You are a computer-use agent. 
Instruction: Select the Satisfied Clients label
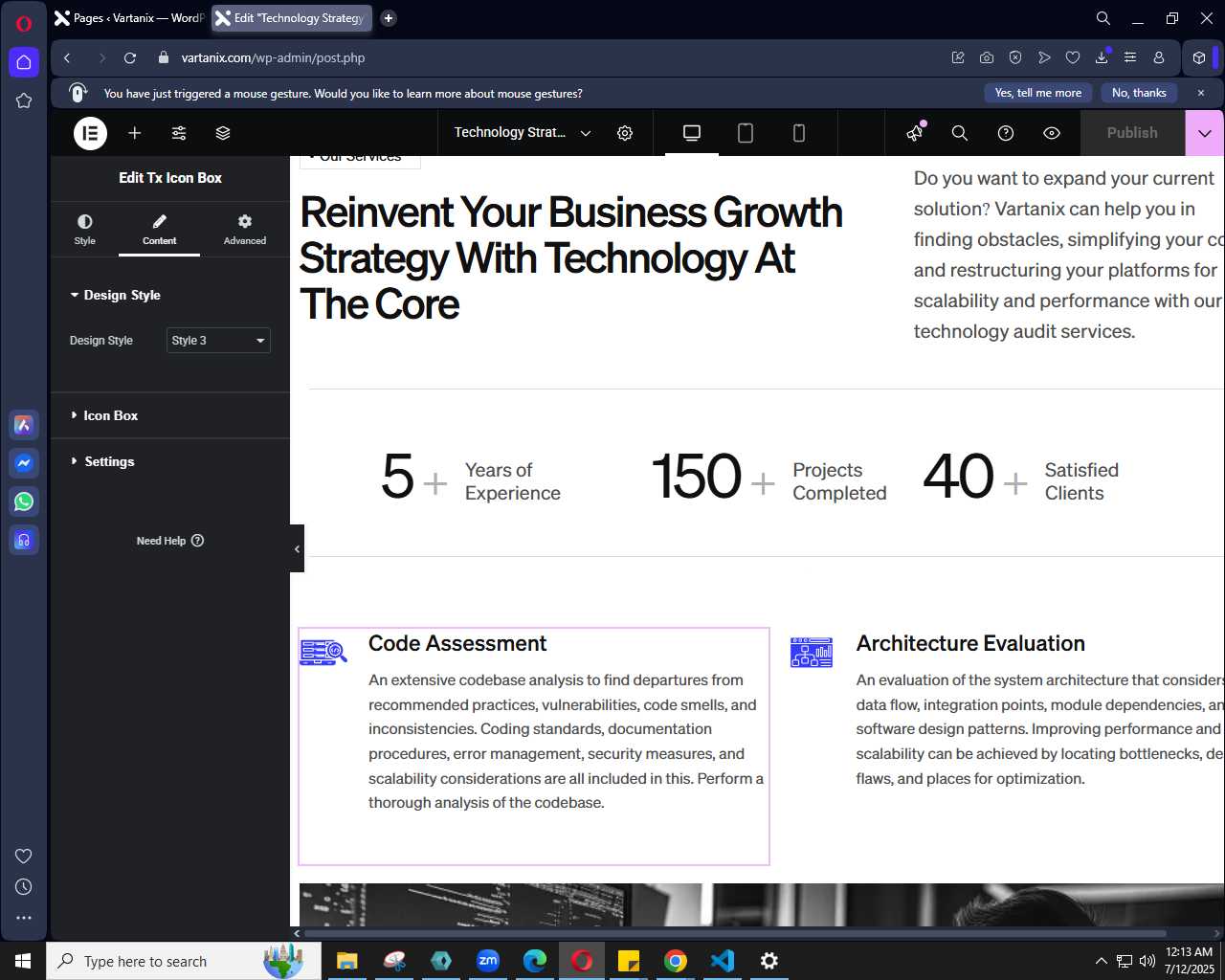click(x=1081, y=481)
